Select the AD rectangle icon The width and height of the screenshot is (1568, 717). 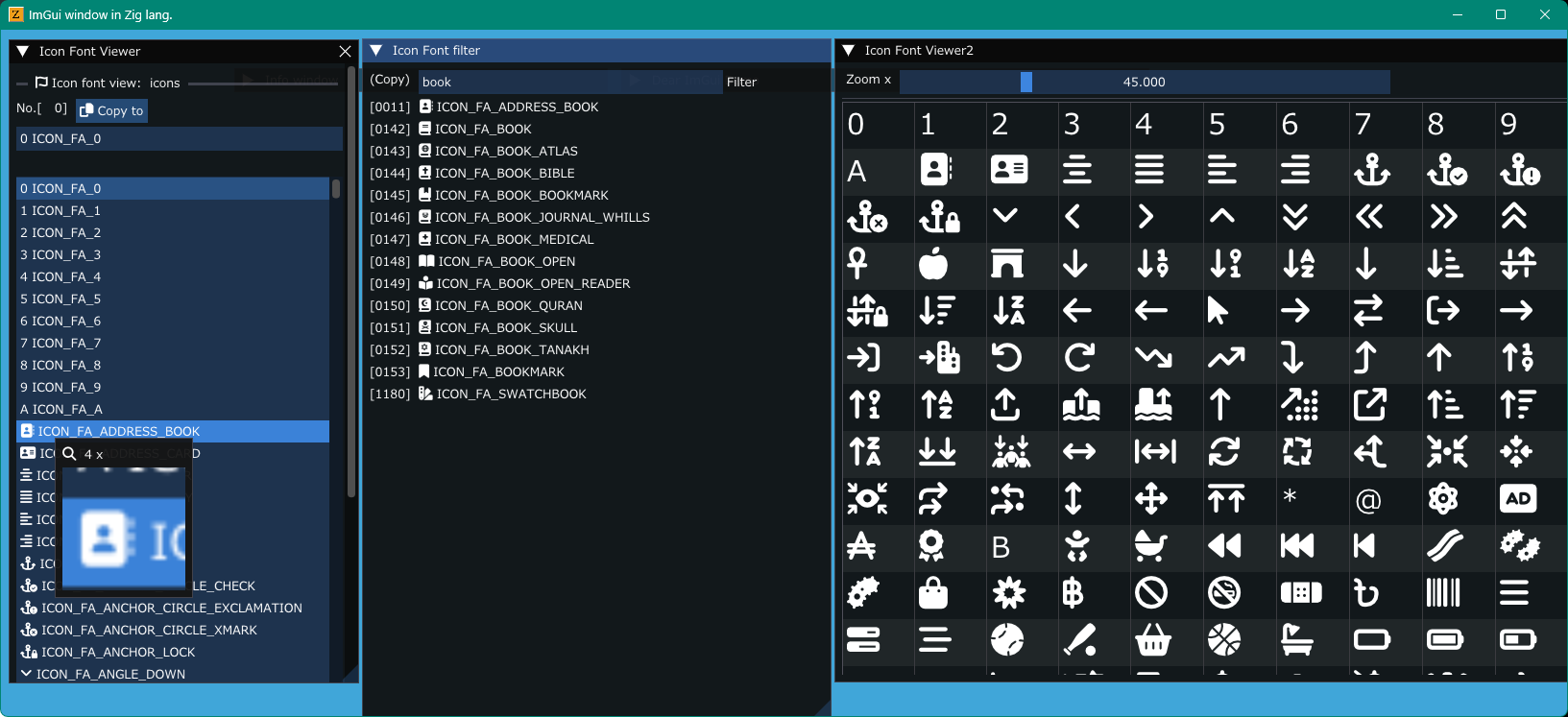1518,498
